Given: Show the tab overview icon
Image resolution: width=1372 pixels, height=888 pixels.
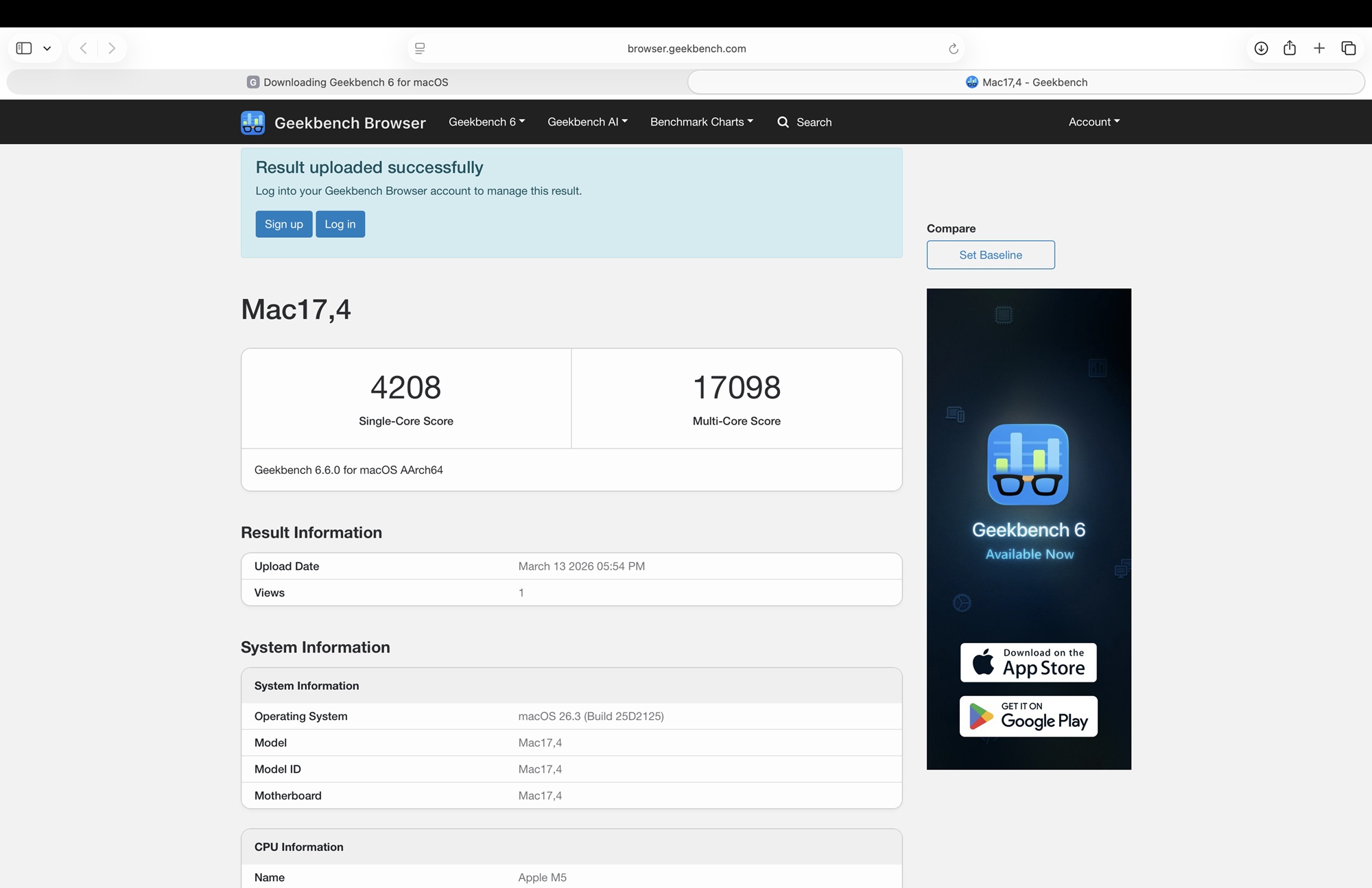Looking at the screenshot, I should pos(1348,48).
